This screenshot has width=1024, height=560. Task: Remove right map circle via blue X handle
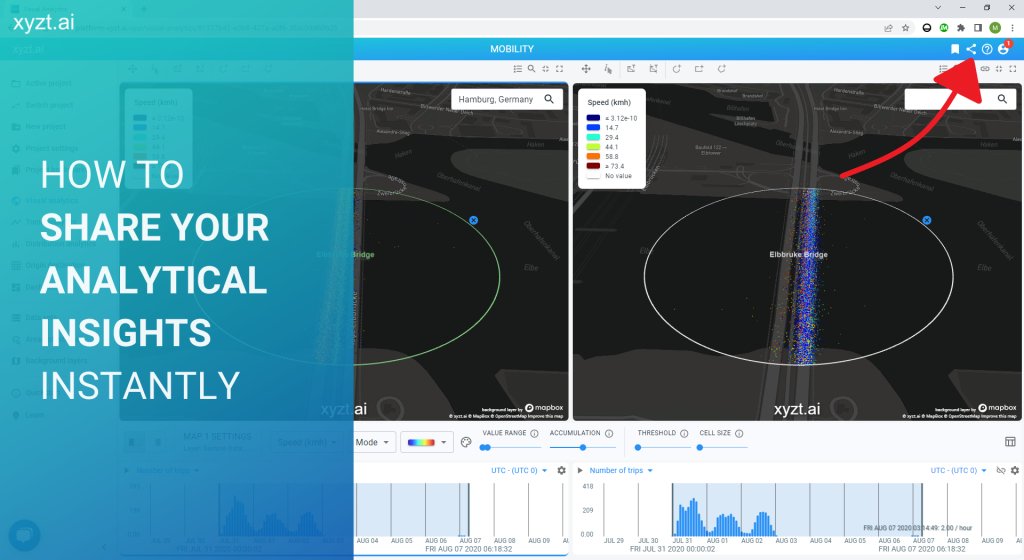(927, 221)
